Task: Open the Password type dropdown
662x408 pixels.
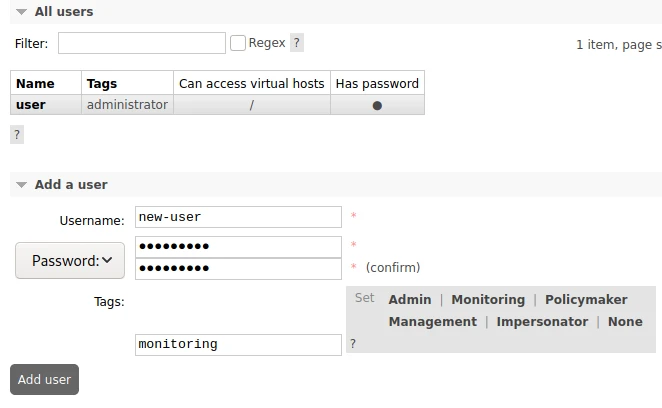Action: (70, 260)
